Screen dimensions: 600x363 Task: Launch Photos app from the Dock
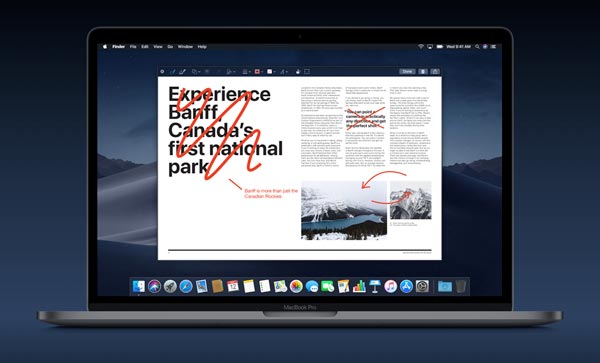pyautogui.click(x=296, y=286)
